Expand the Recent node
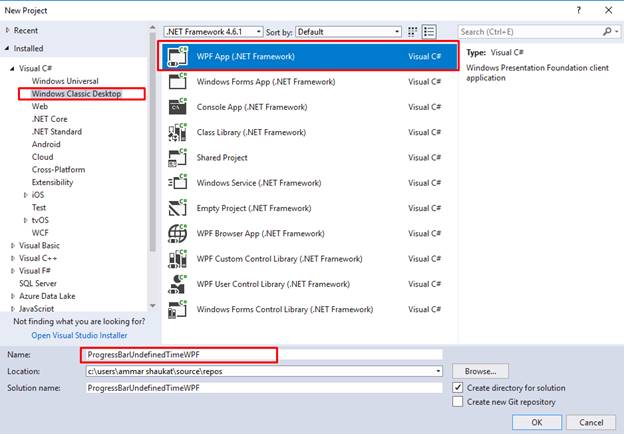Image resolution: width=624 pixels, height=434 pixels. (x=7, y=30)
